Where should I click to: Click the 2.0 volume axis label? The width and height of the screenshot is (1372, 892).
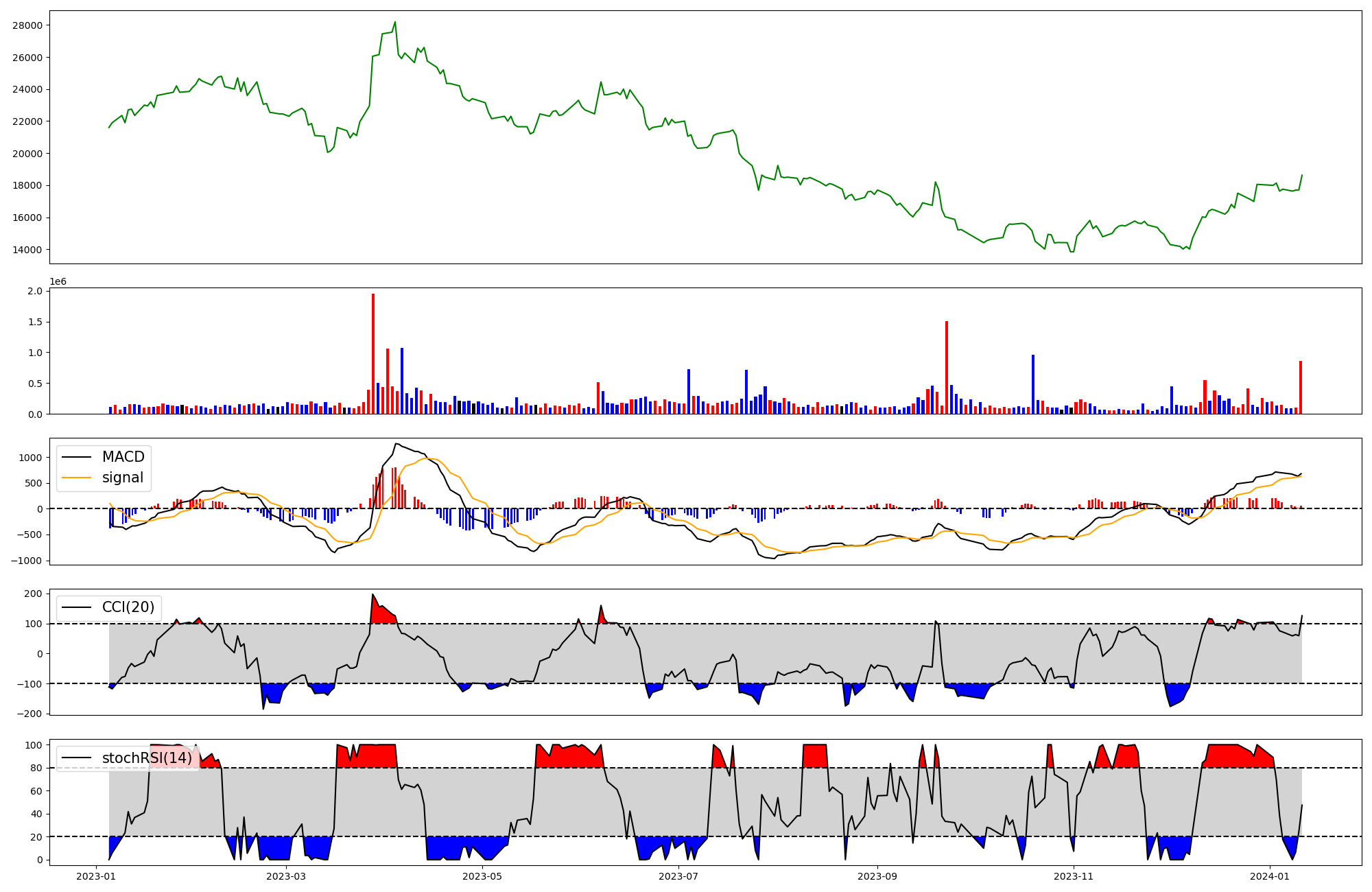[x=35, y=291]
